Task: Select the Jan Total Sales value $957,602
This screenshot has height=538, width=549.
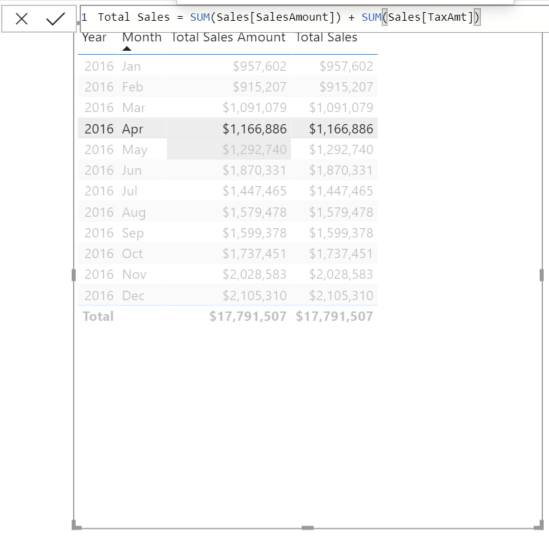Action: (x=346, y=66)
